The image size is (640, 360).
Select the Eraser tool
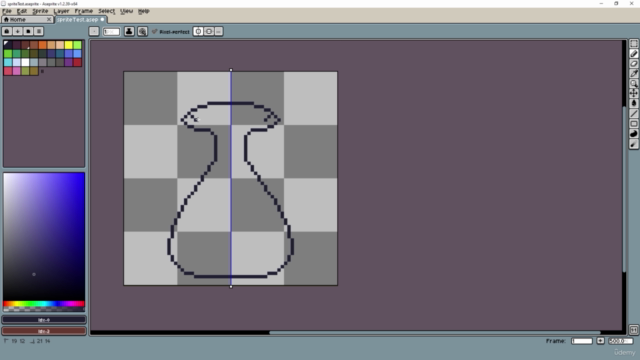point(633,64)
